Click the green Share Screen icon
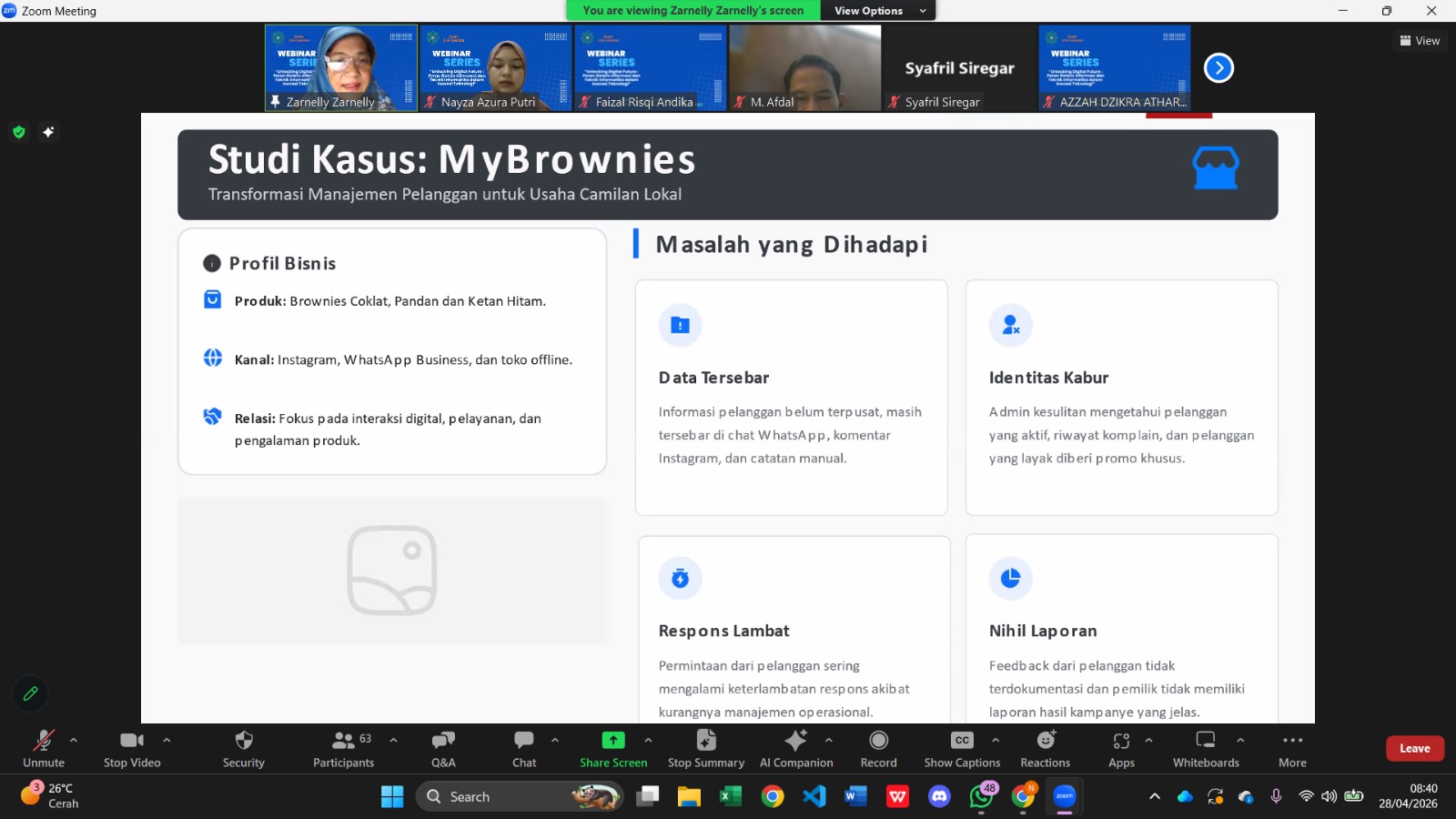The width and height of the screenshot is (1456, 819). [613, 740]
